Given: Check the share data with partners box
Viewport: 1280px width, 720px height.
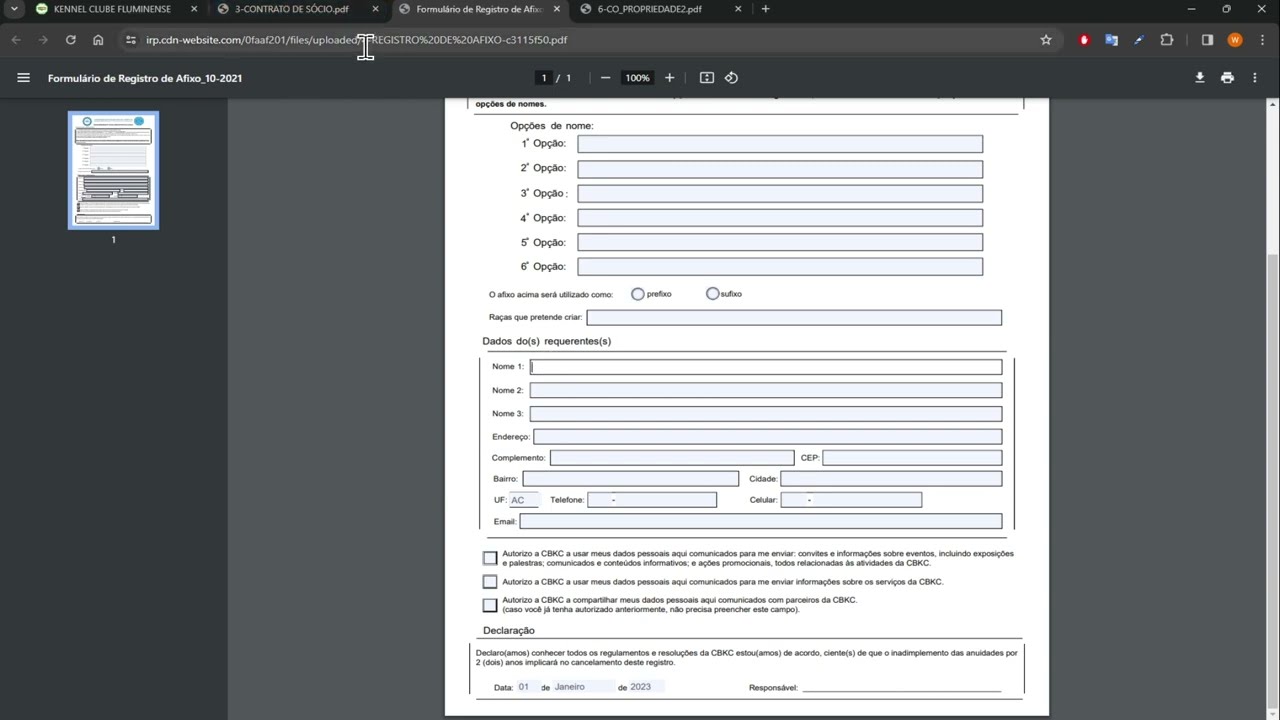Looking at the screenshot, I should 490,605.
